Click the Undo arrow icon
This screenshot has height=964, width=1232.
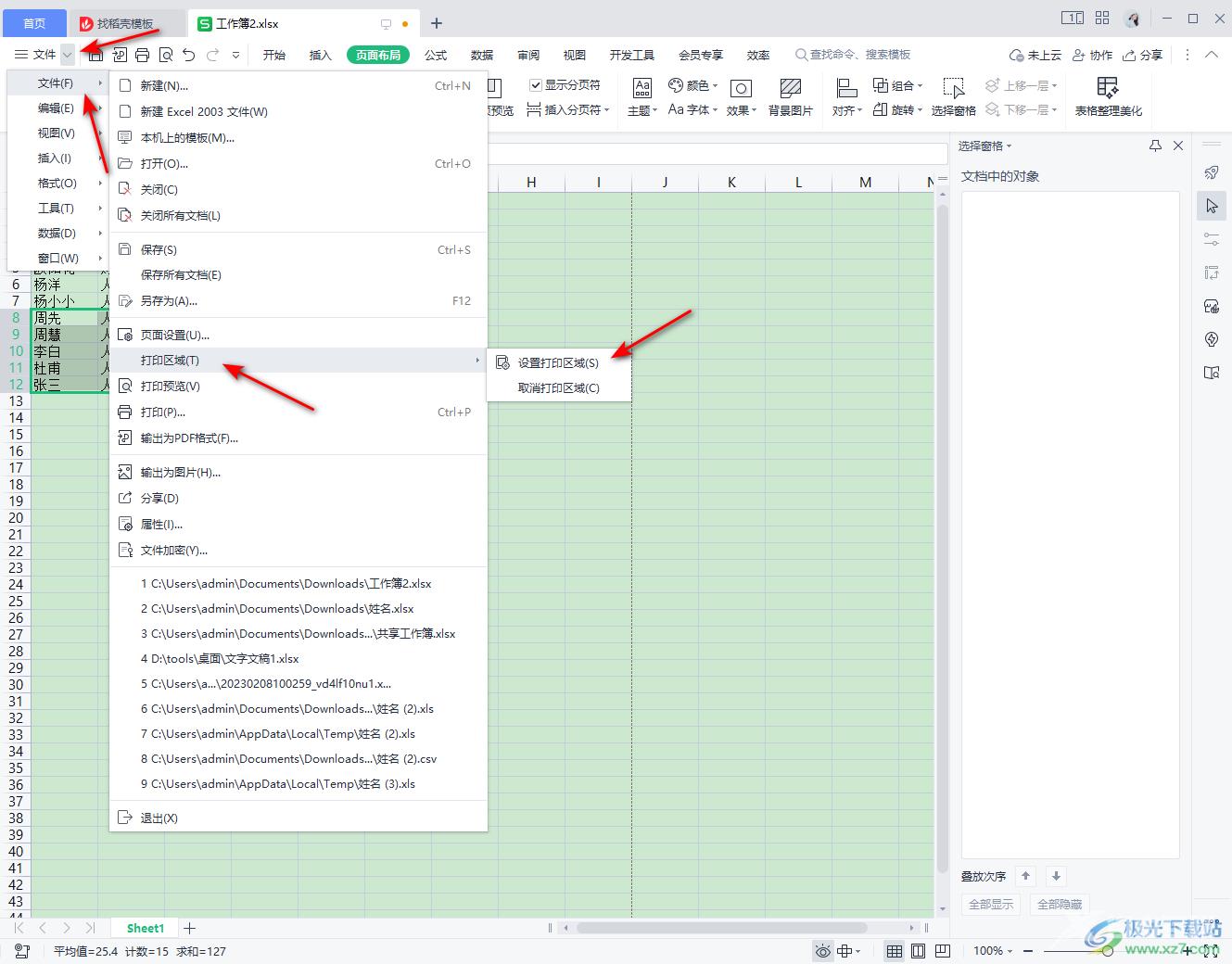(x=189, y=56)
